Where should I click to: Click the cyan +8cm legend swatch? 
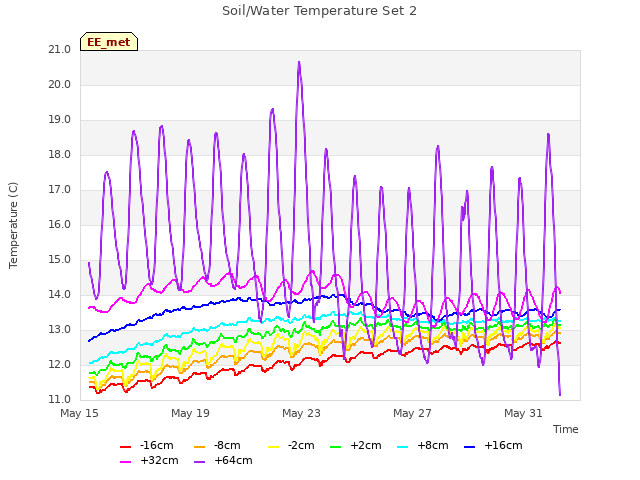[x=402, y=447]
